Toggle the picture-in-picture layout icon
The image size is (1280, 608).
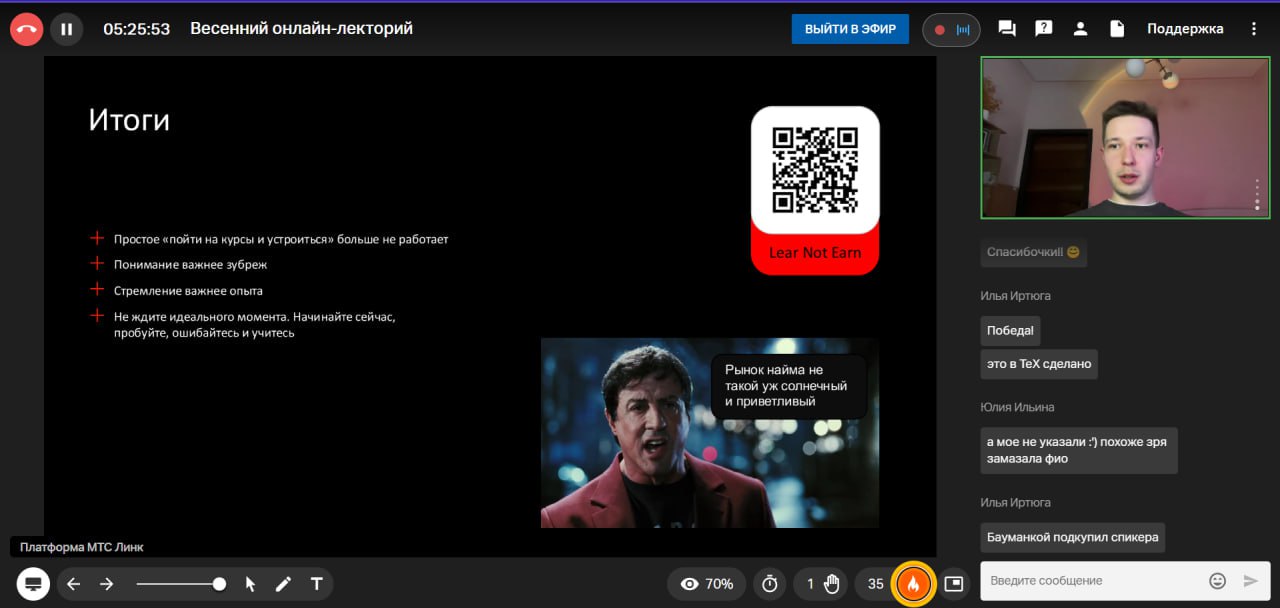point(954,584)
